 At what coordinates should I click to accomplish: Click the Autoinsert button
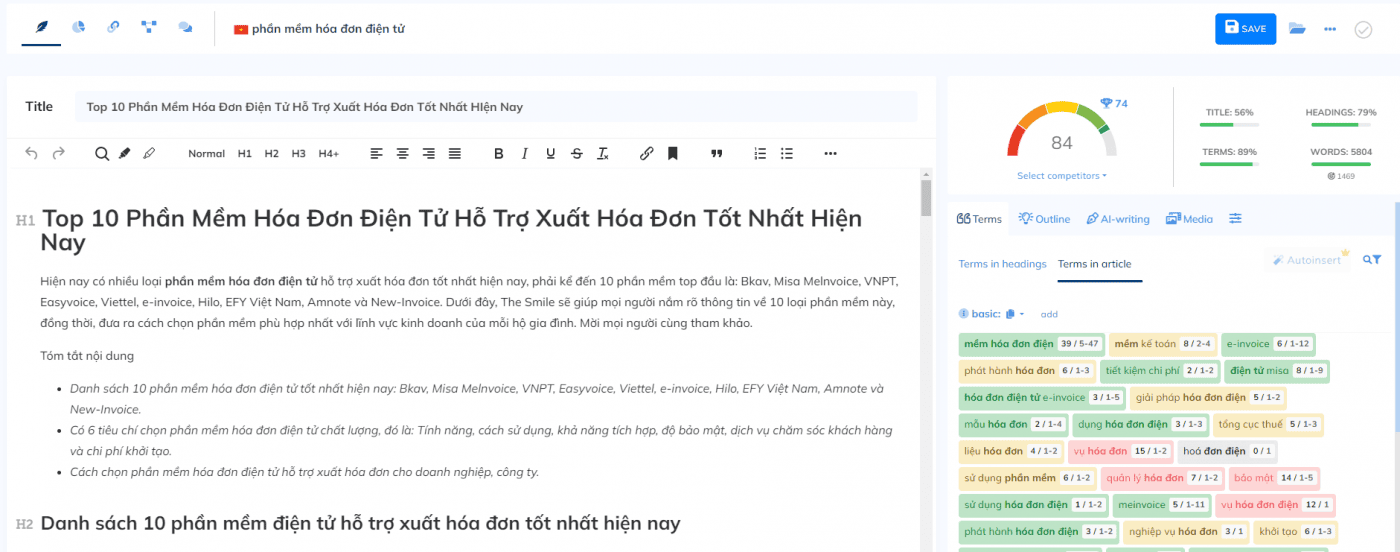click(1306, 260)
